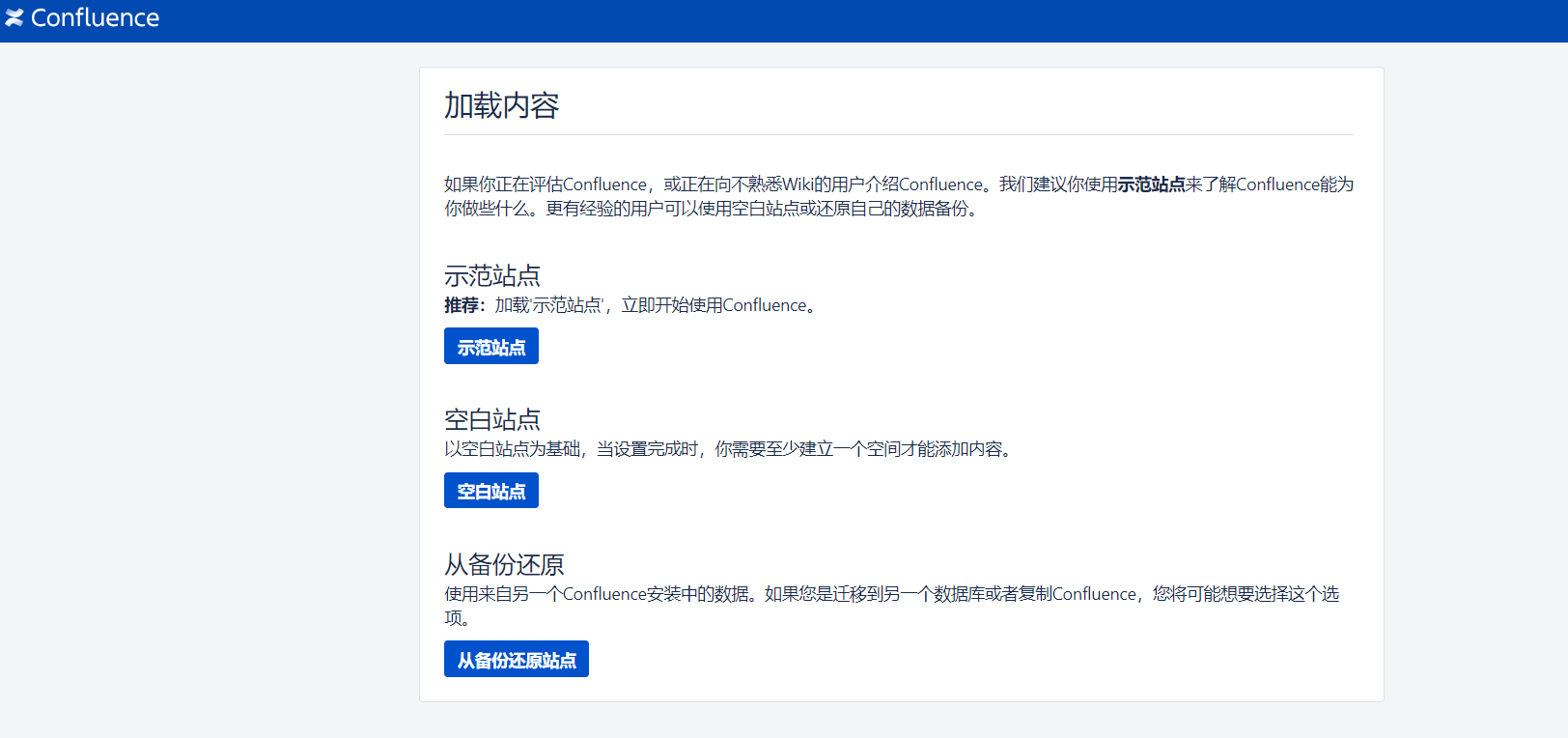Click the Confluence wordmark in header
1568x738 pixels.
pyautogui.click(x=95, y=17)
